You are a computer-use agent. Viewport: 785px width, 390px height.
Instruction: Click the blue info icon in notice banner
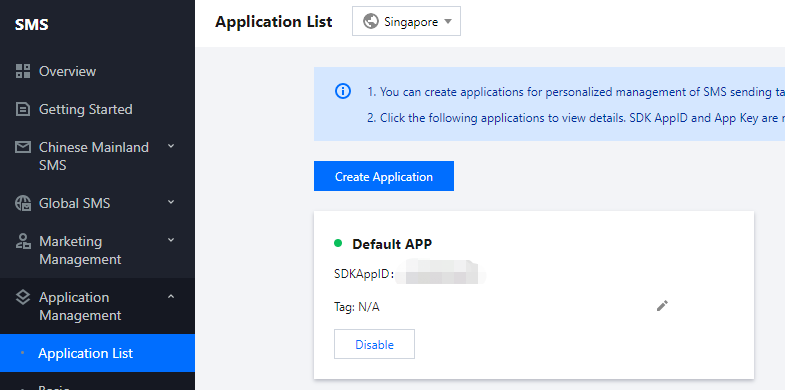[343, 92]
